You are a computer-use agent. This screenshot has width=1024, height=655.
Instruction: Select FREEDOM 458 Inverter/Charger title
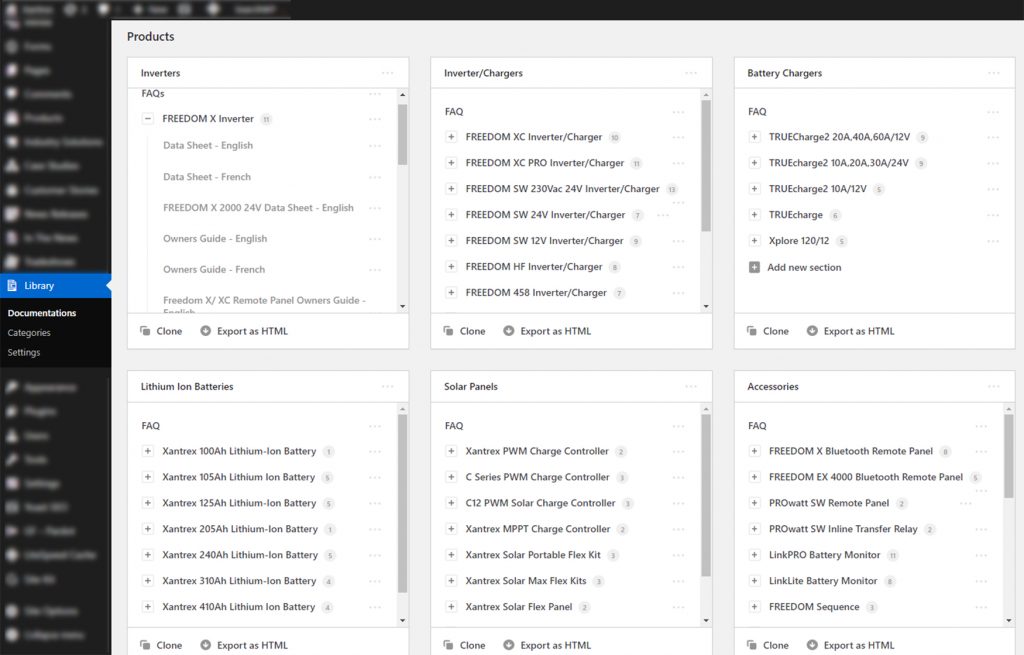tap(536, 293)
